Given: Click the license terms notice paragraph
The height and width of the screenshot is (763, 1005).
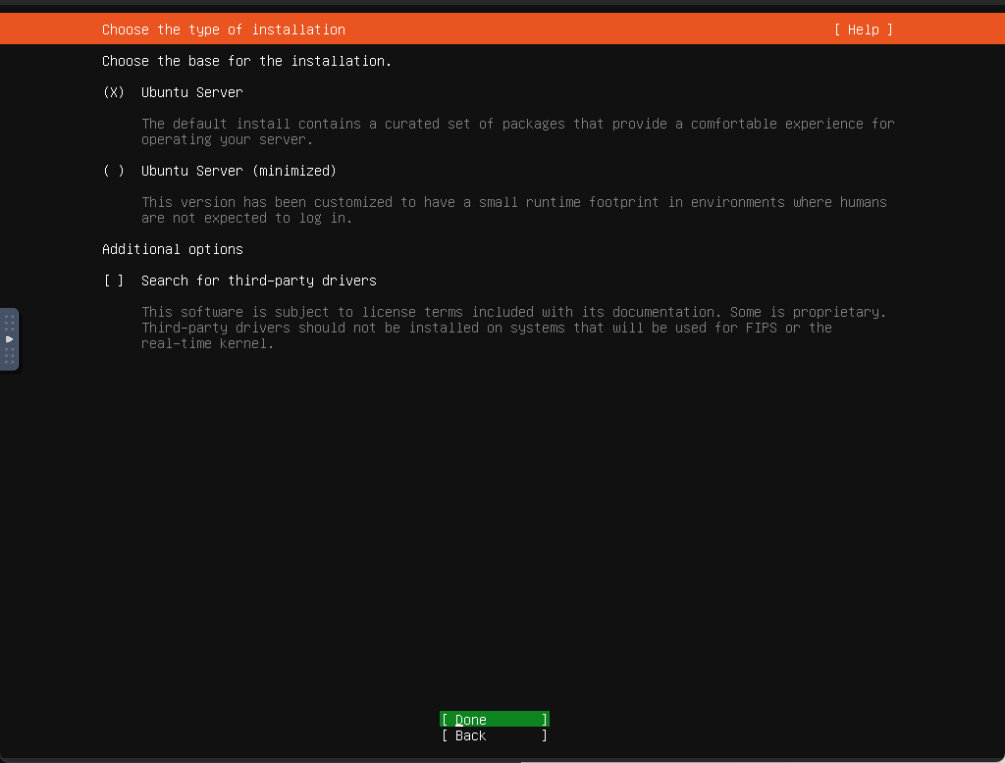Looking at the screenshot, I should coord(513,327).
